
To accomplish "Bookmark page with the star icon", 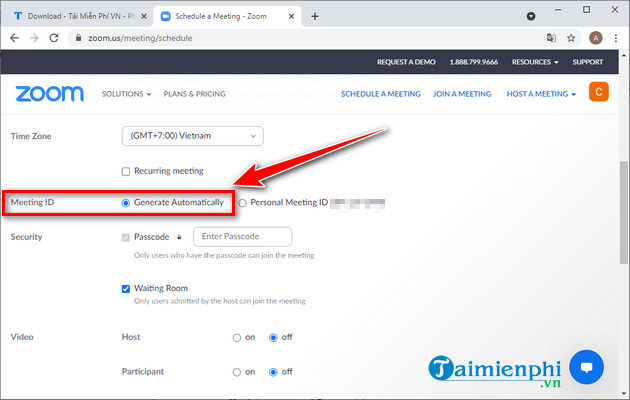I will 571,38.
